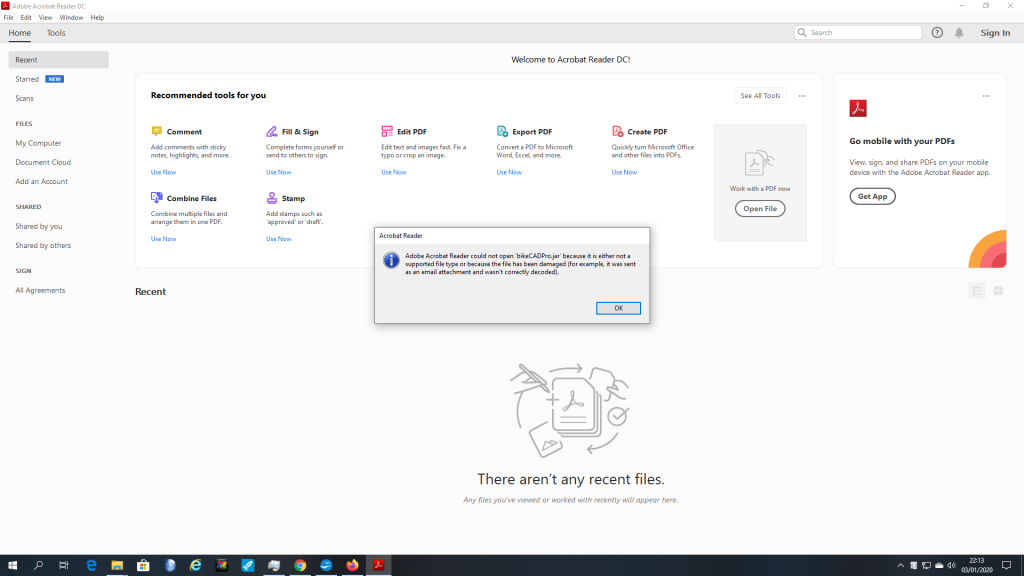Switch to the Tools tab
1024x576 pixels.
pyautogui.click(x=56, y=33)
